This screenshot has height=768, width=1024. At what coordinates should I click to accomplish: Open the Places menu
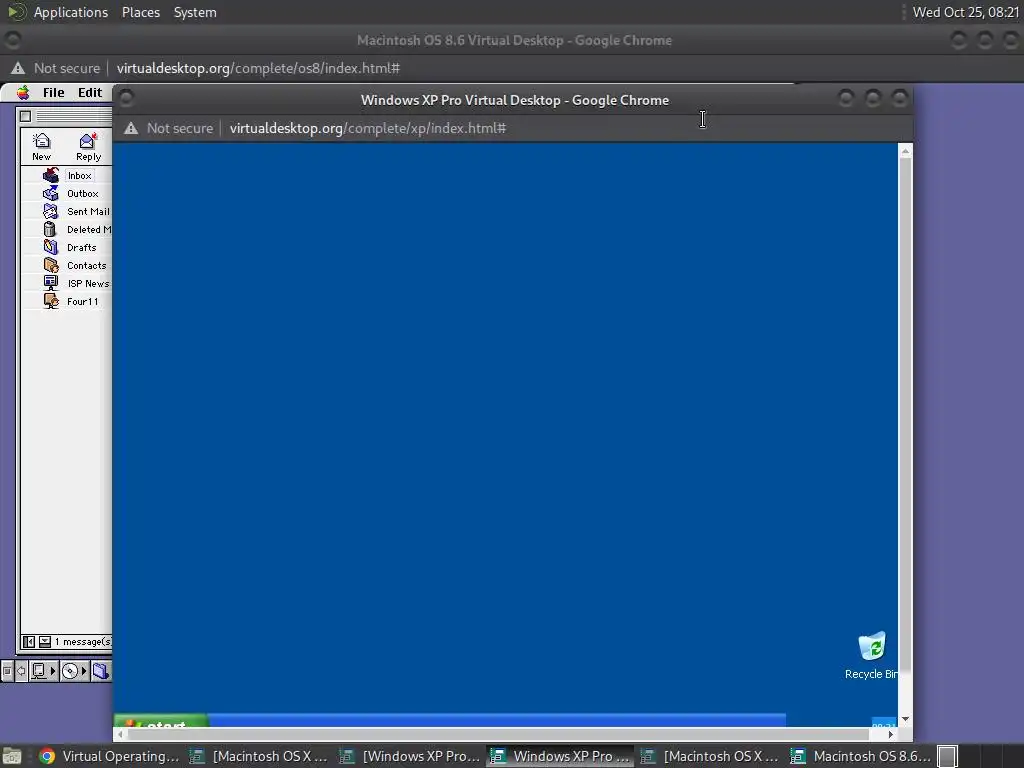pyautogui.click(x=141, y=12)
